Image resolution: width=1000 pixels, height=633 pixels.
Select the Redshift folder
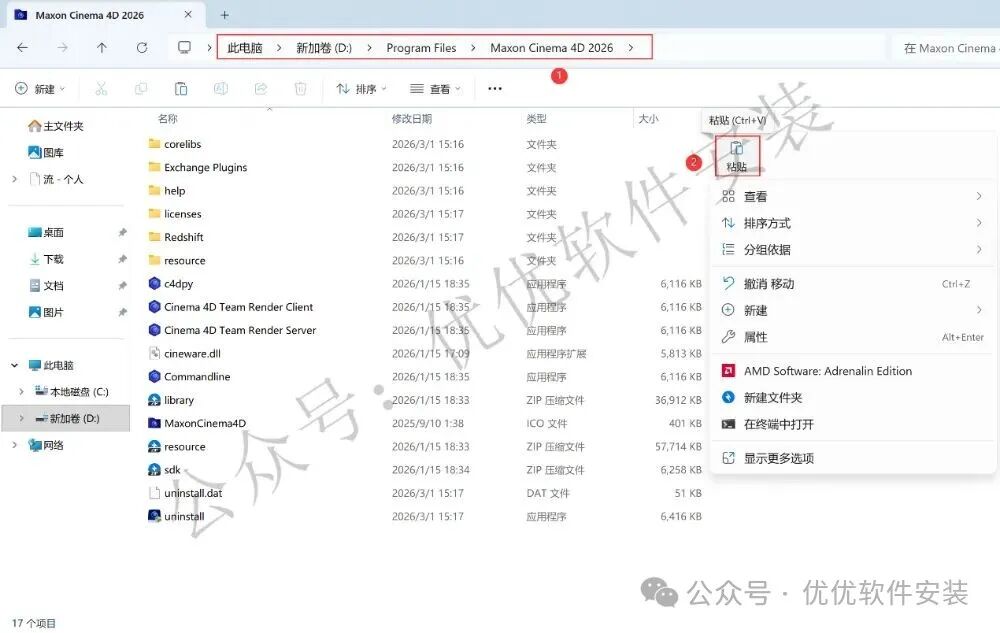[176, 237]
